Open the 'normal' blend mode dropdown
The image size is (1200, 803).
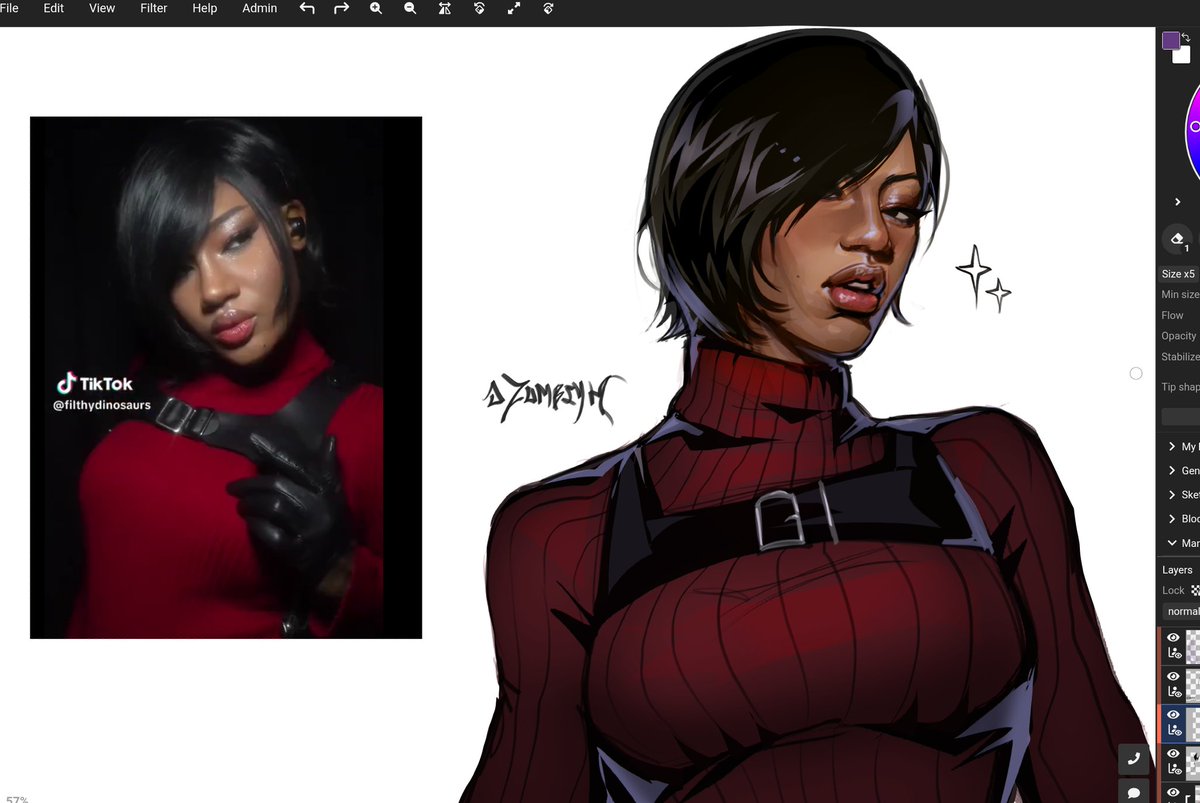[x=1181, y=611]
